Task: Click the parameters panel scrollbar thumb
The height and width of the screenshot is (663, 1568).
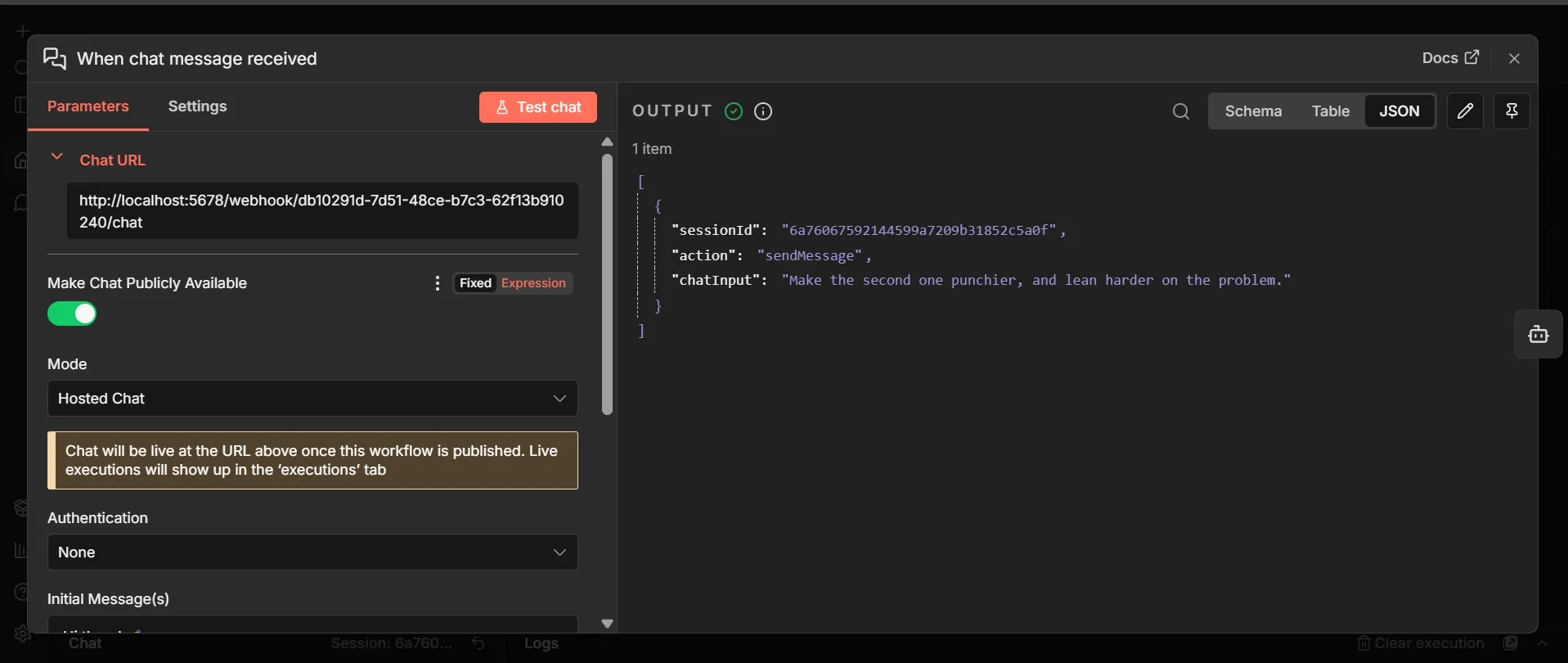Action: (607, 284)
